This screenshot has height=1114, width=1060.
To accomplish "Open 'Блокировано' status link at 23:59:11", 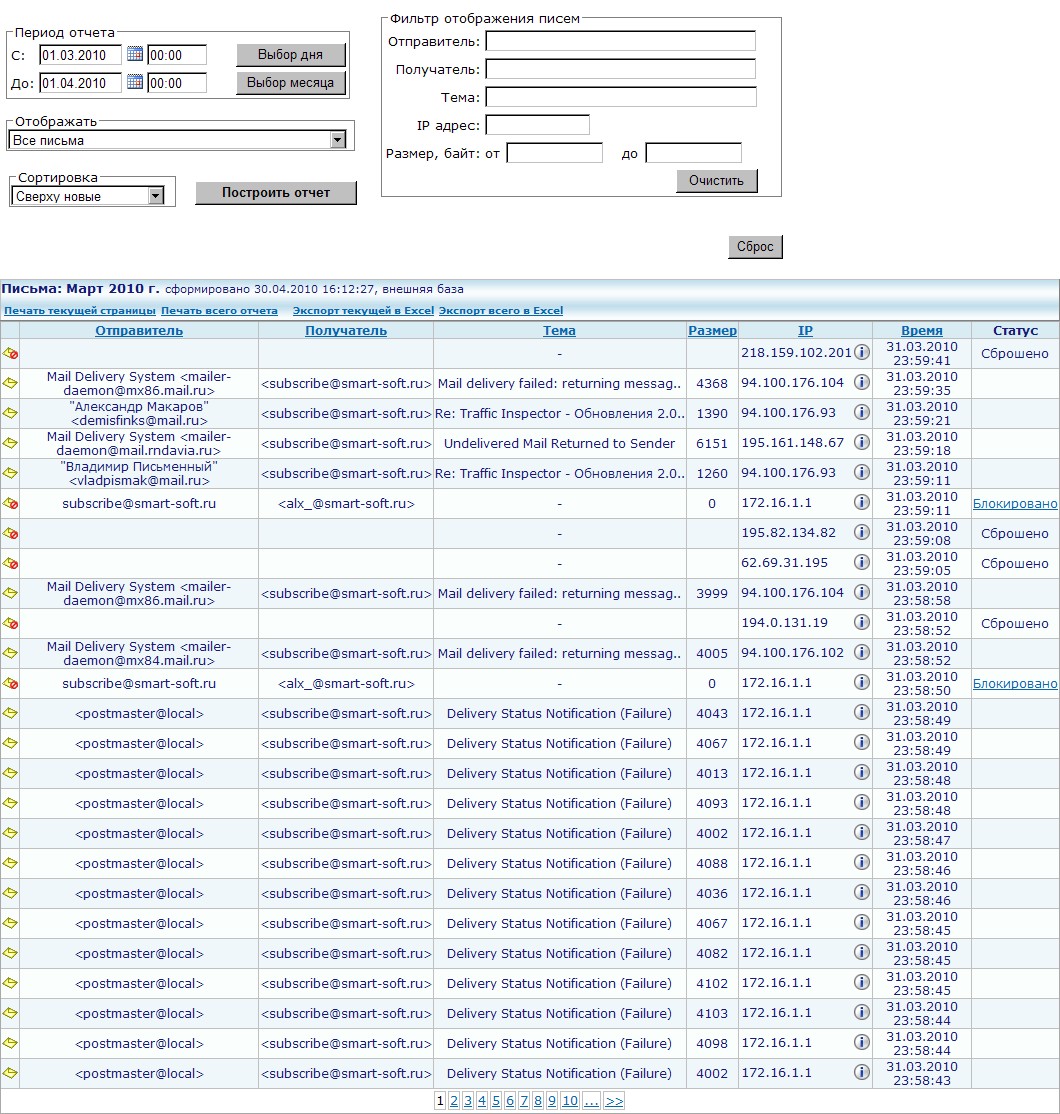I will 1015,503.
